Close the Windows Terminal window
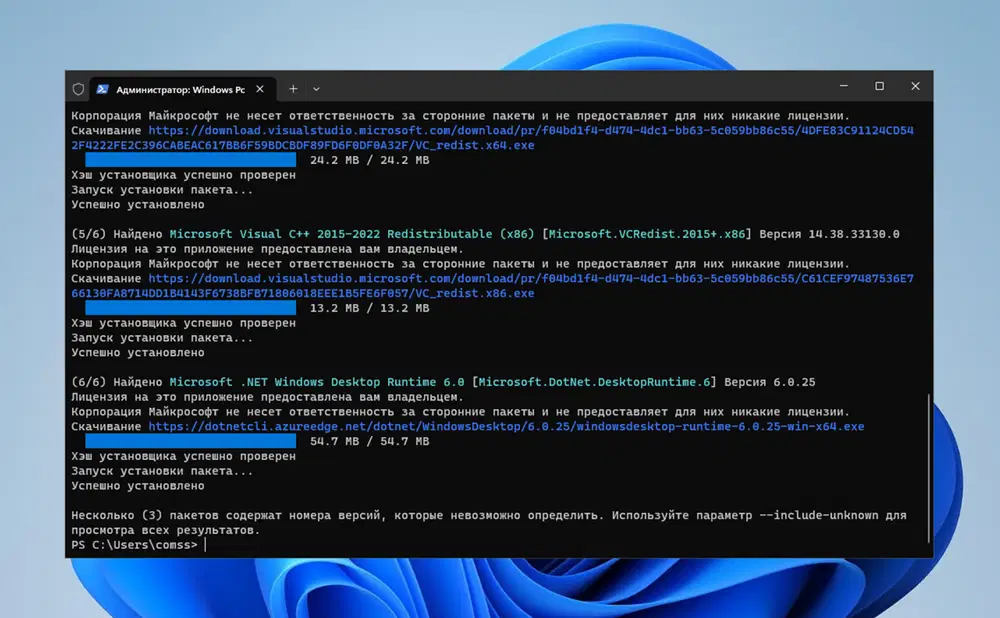 pos(915,85)
